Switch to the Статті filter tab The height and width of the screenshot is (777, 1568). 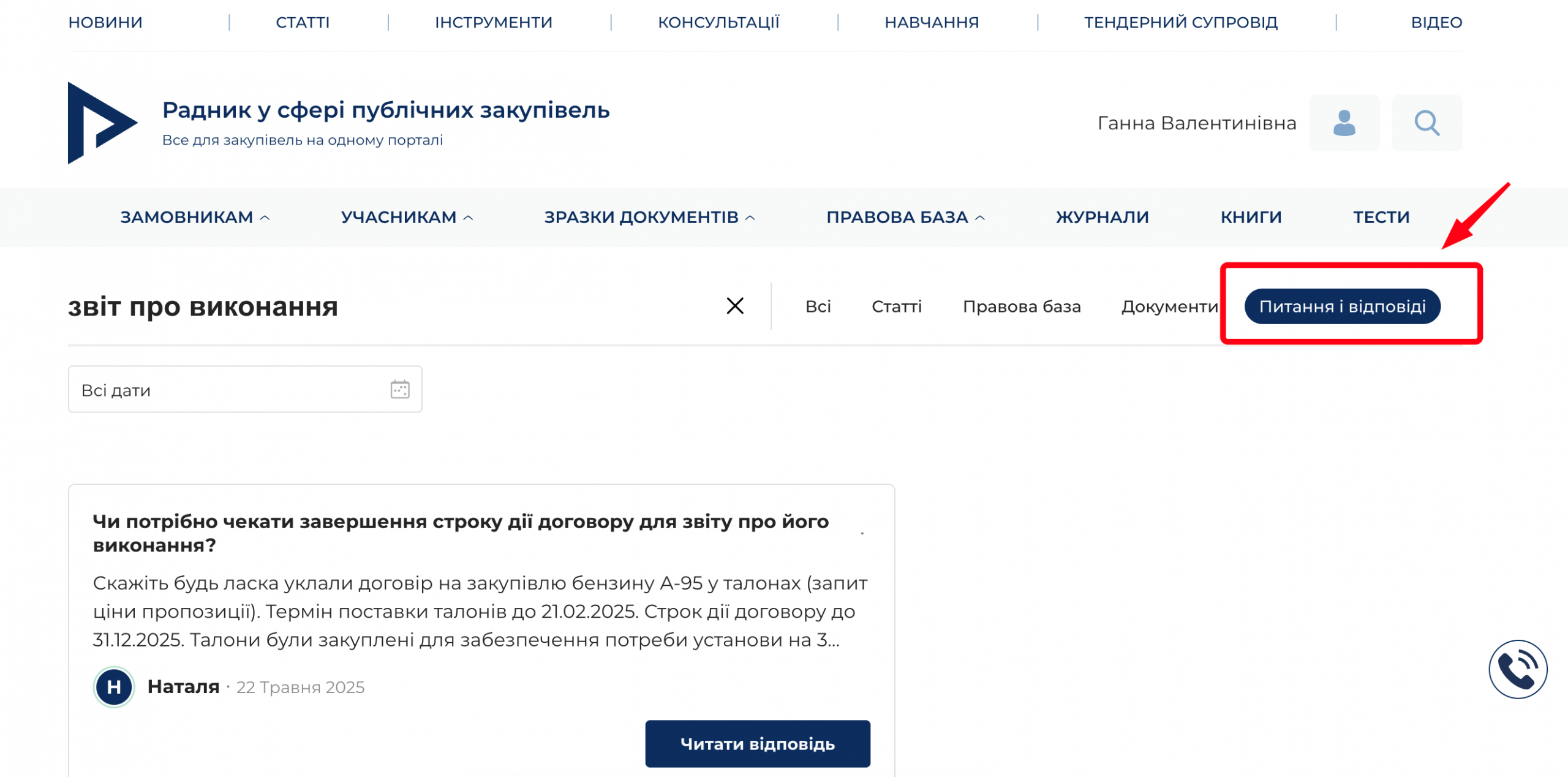point(896,306)
